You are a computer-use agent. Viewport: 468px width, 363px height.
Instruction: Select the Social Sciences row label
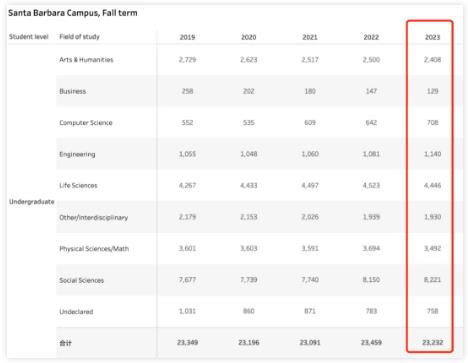tap(81, 280)
